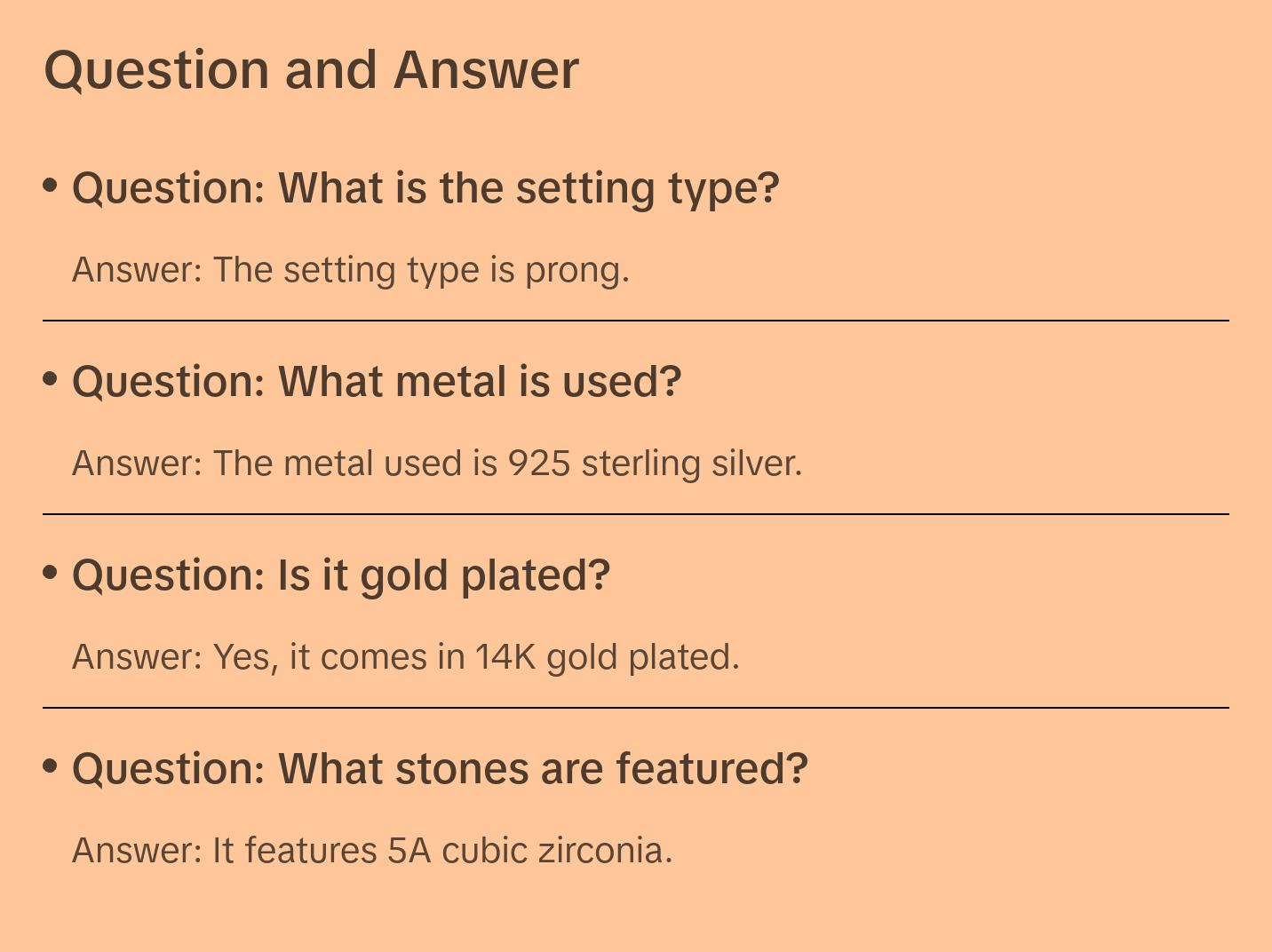Select the bullet before the gold plated question

[x=50, y=573]
